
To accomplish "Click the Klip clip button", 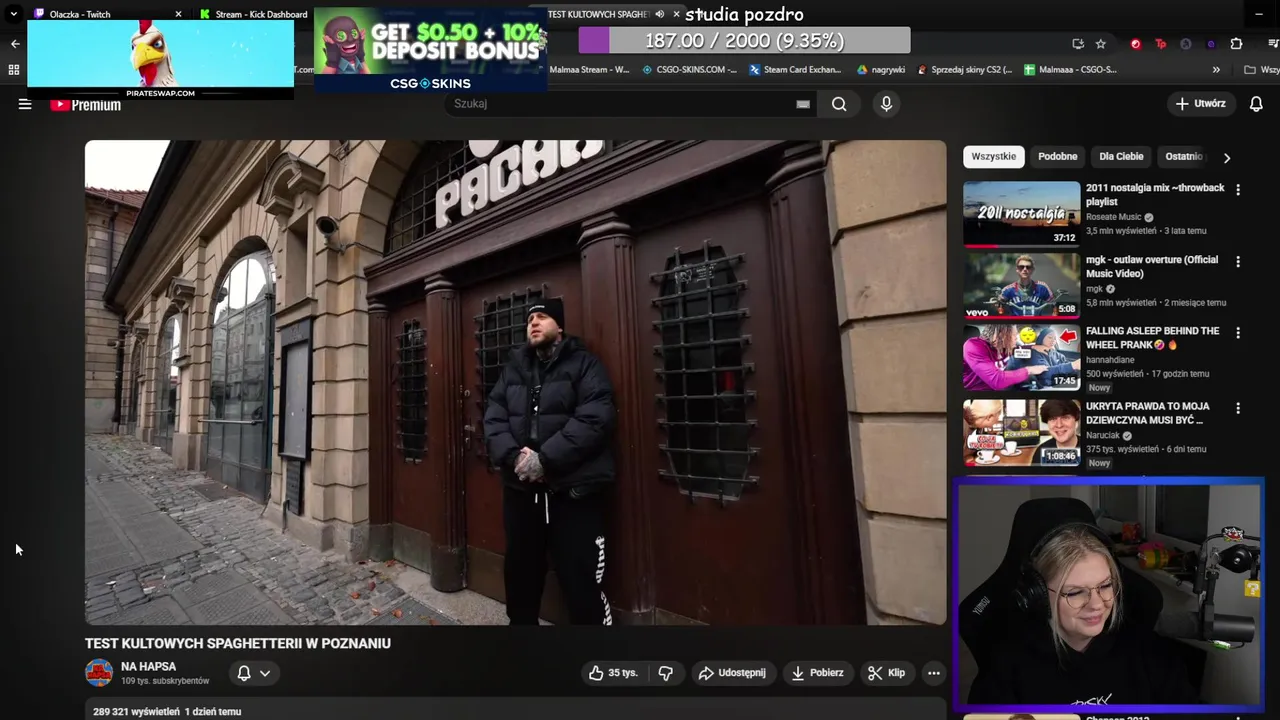I will pos(886,673).
